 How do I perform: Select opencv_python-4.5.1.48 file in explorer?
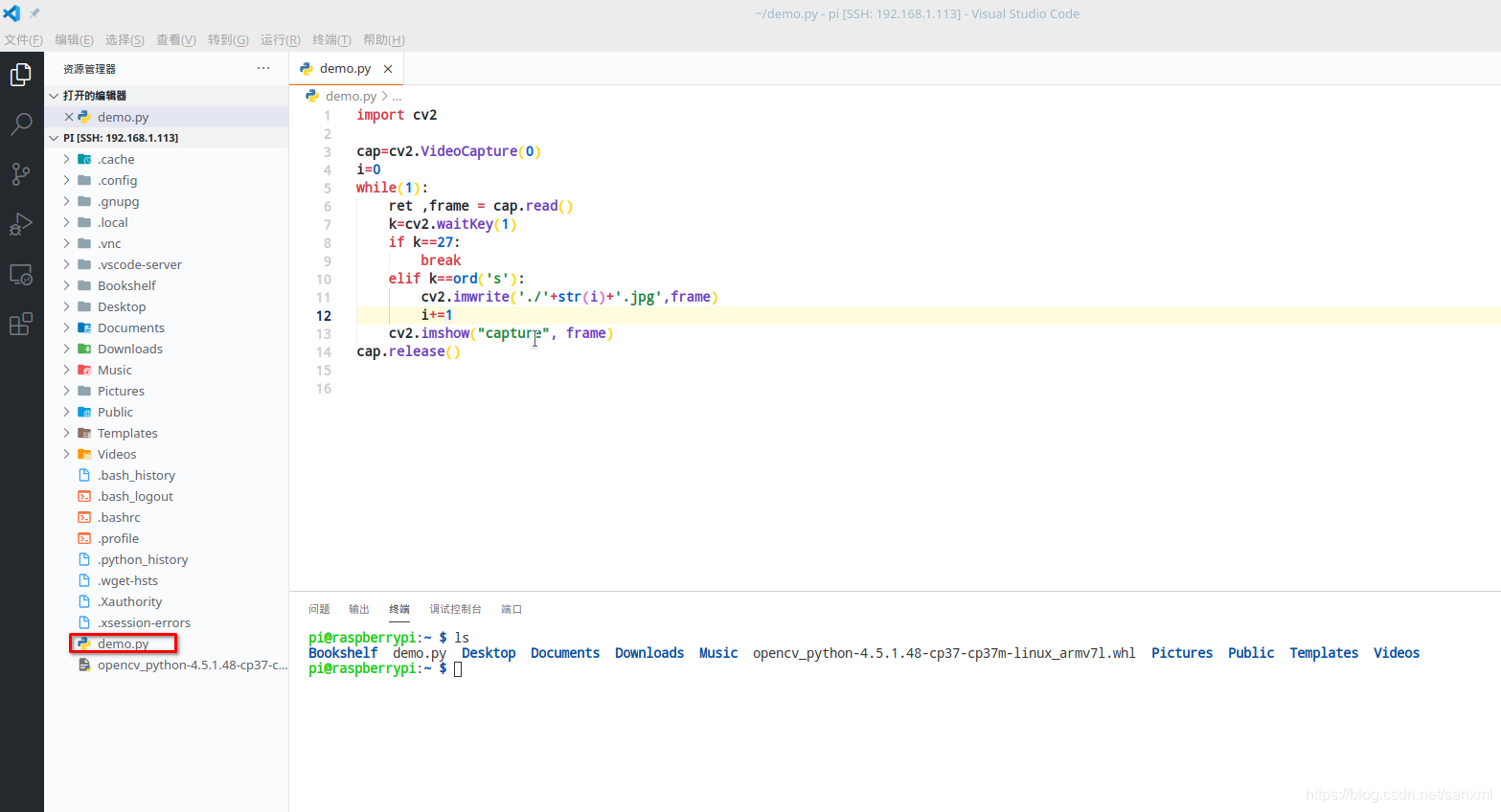tap(166, 665)
